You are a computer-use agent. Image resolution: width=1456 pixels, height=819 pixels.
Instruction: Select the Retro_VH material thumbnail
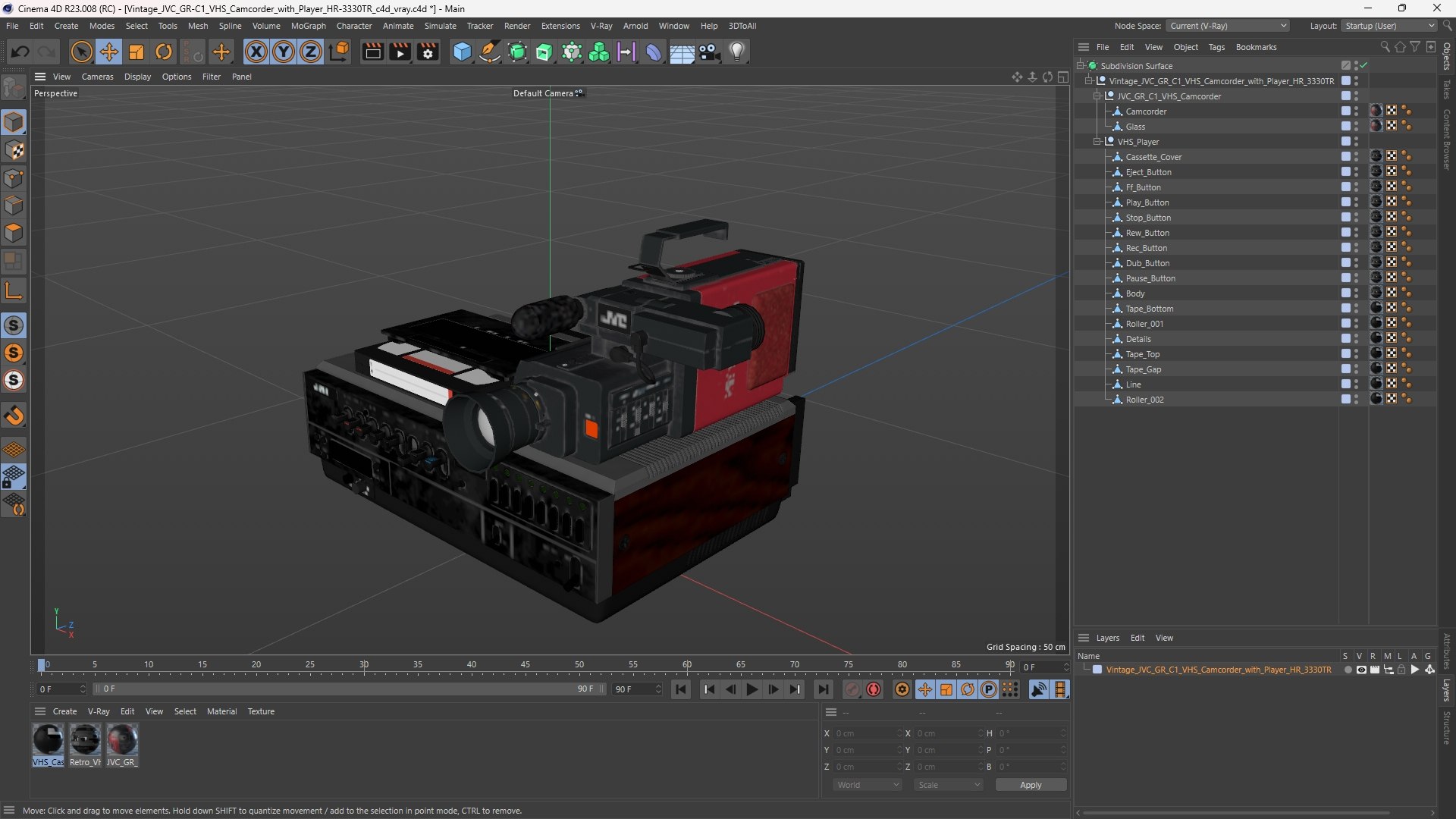click(85, 745)
